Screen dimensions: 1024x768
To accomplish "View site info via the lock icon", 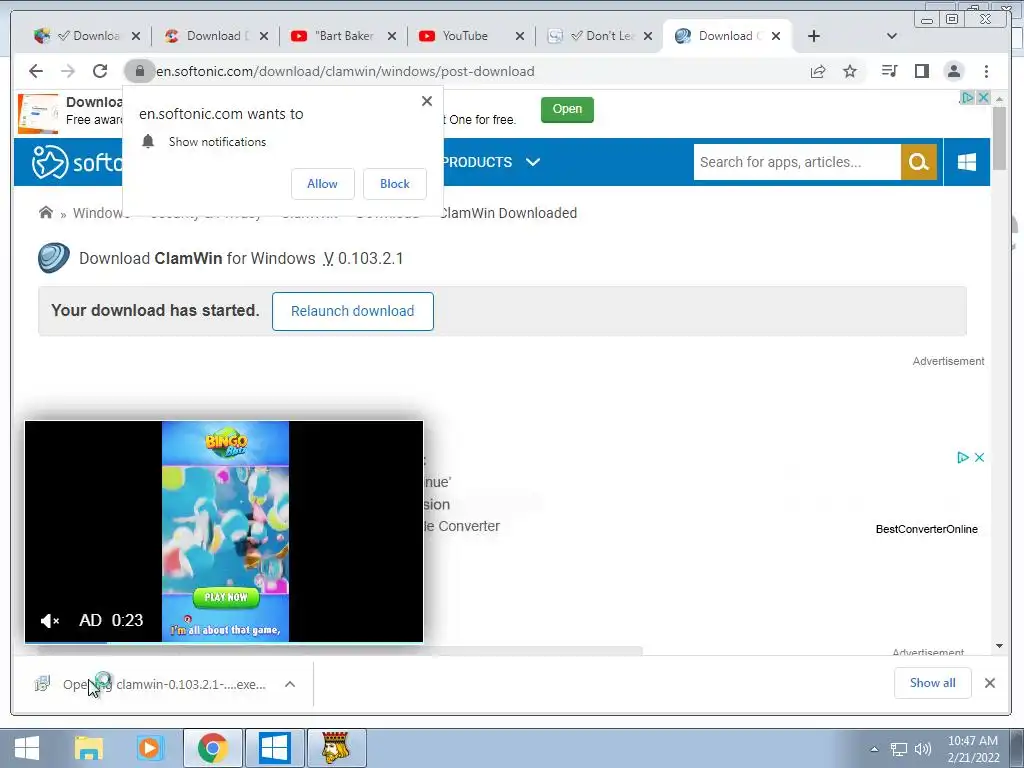I will (x=139, y=71).
